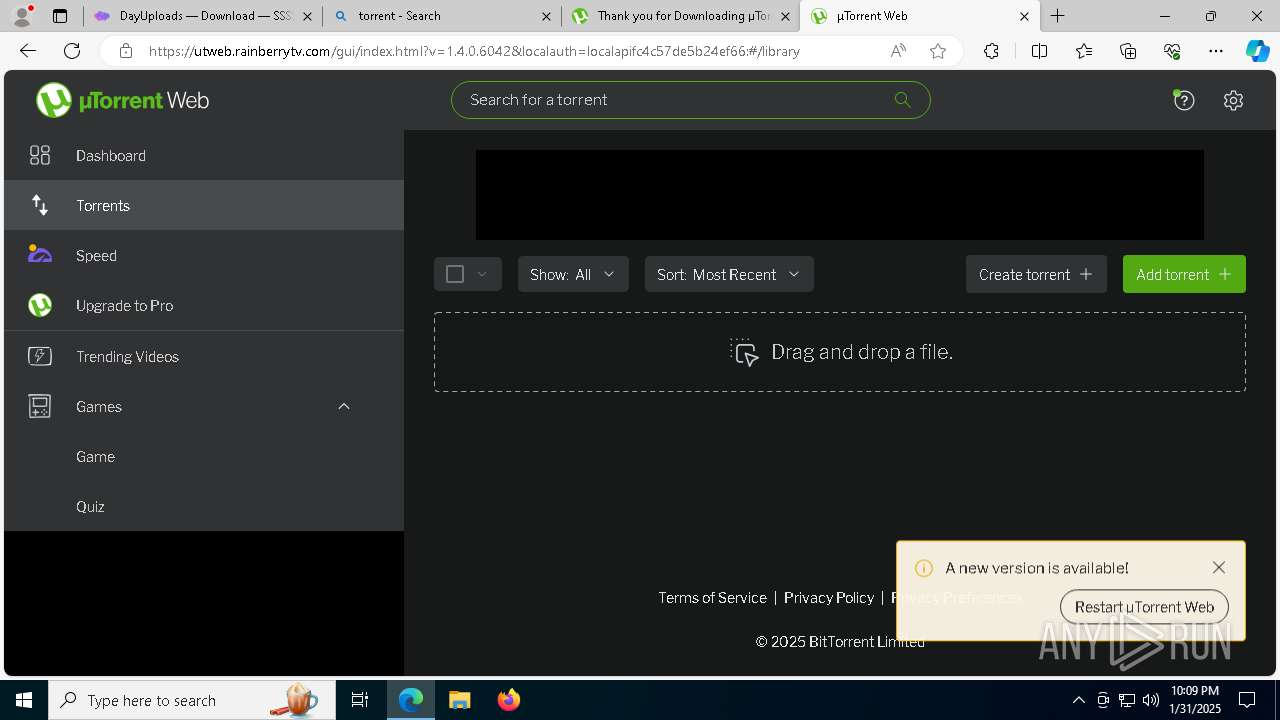Image resolution: width=1280 pixels, height=720 pixels.
Task: Open Trending Videos in sidebar
Action: (204, 356)
